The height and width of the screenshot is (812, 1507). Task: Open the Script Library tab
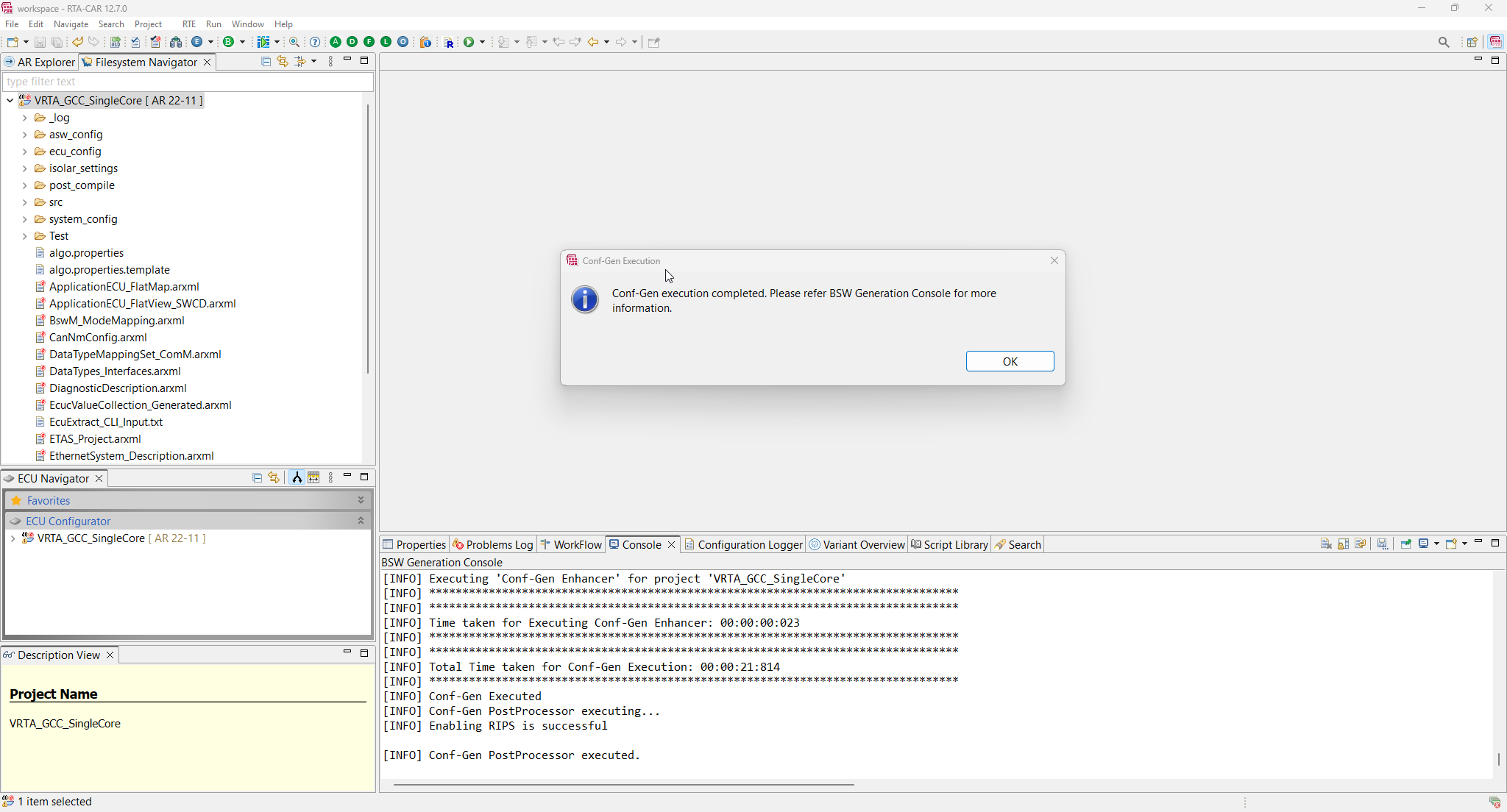(949, 544)
